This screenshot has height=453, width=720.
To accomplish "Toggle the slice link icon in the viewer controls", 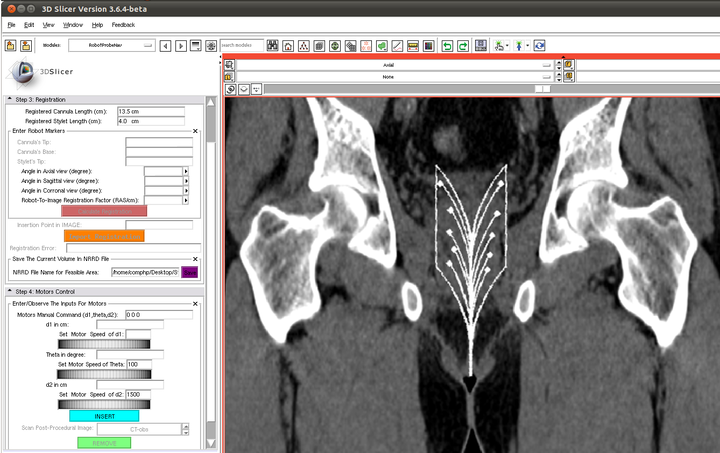I will coord(231,89).
